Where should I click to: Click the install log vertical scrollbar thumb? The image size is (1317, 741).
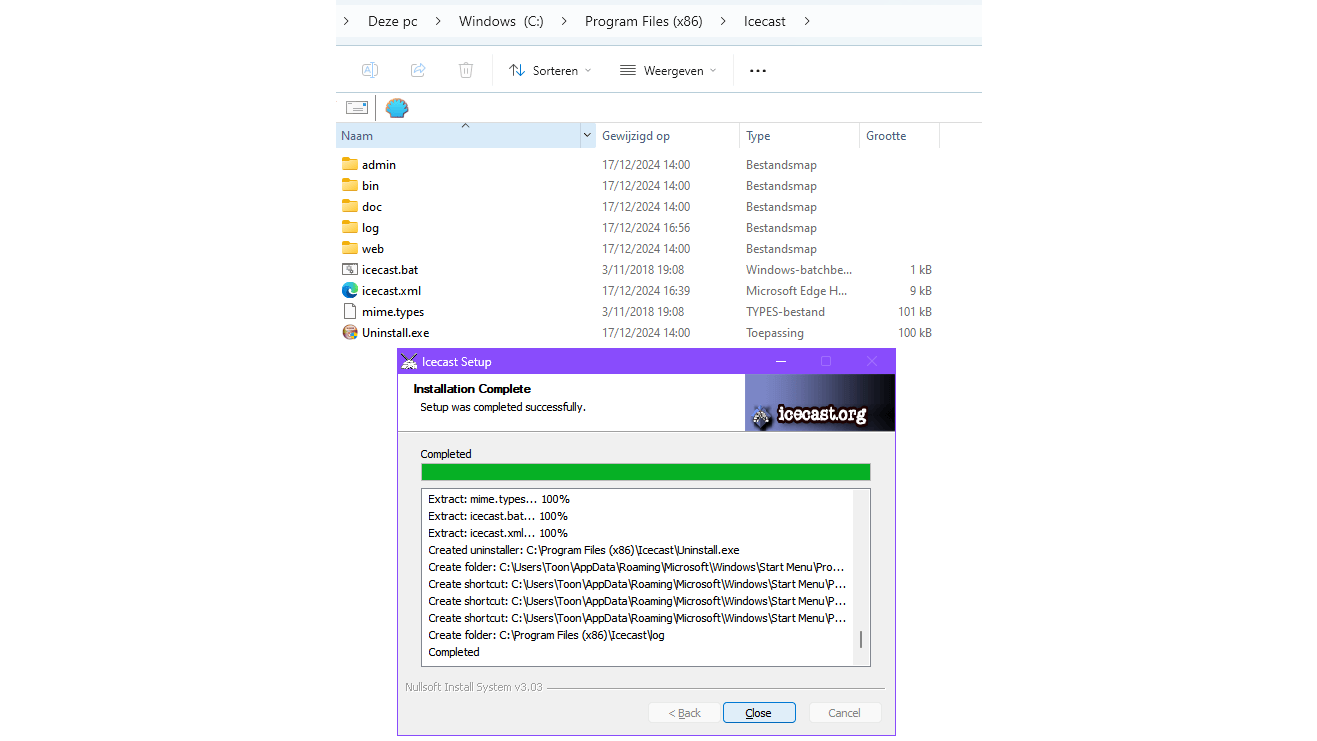click(861, 640)
